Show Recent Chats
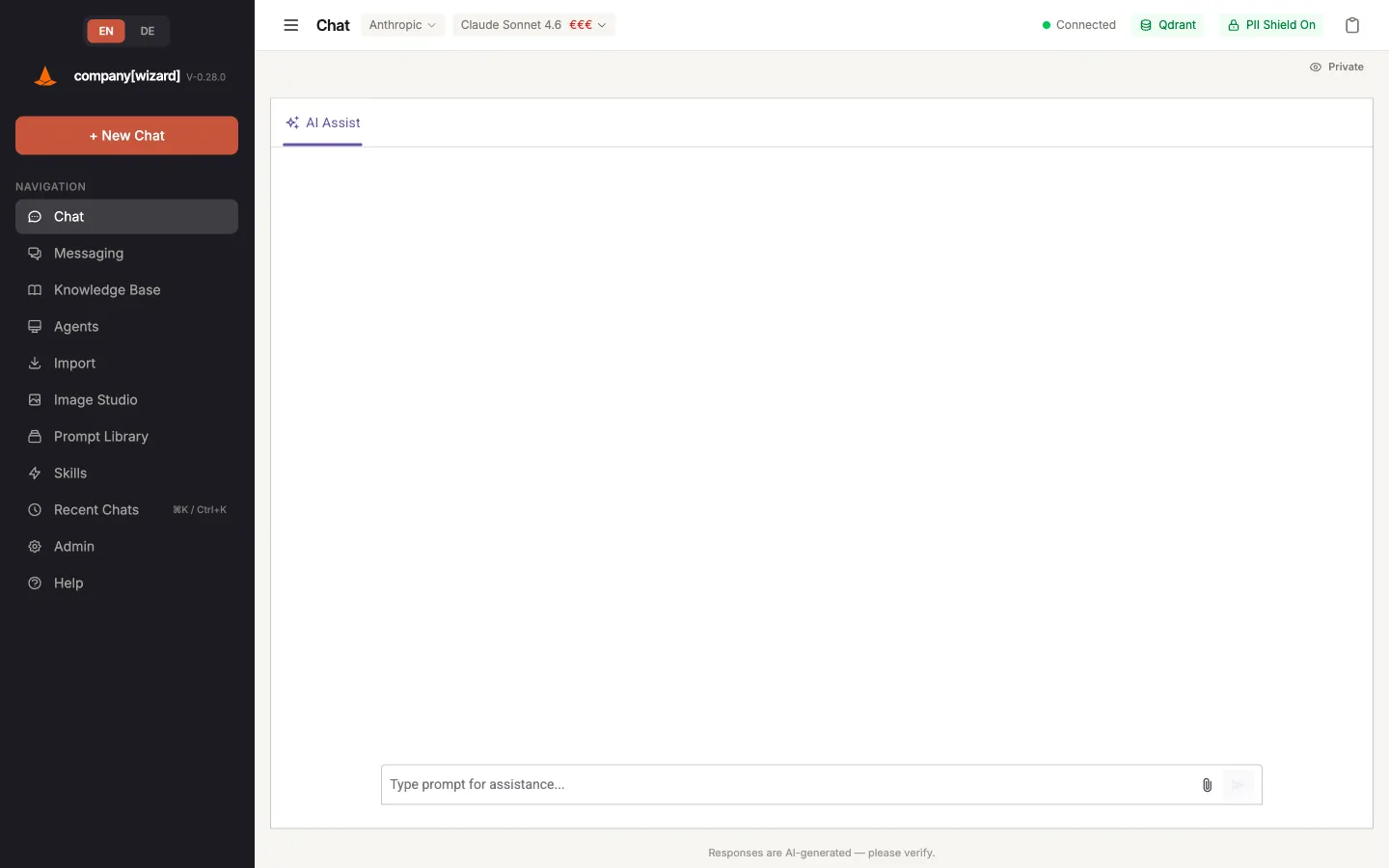Image resolution: width=1389 pixels, height=868 pixels. (126, 510)
